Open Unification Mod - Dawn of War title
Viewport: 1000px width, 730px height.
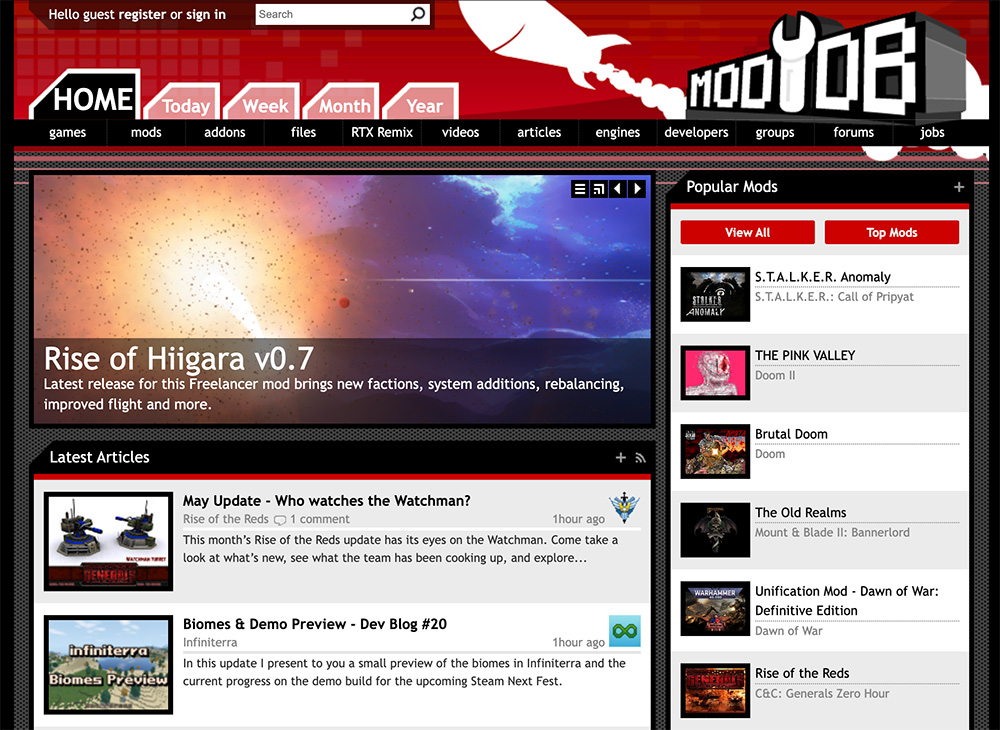tap(847, 601)
